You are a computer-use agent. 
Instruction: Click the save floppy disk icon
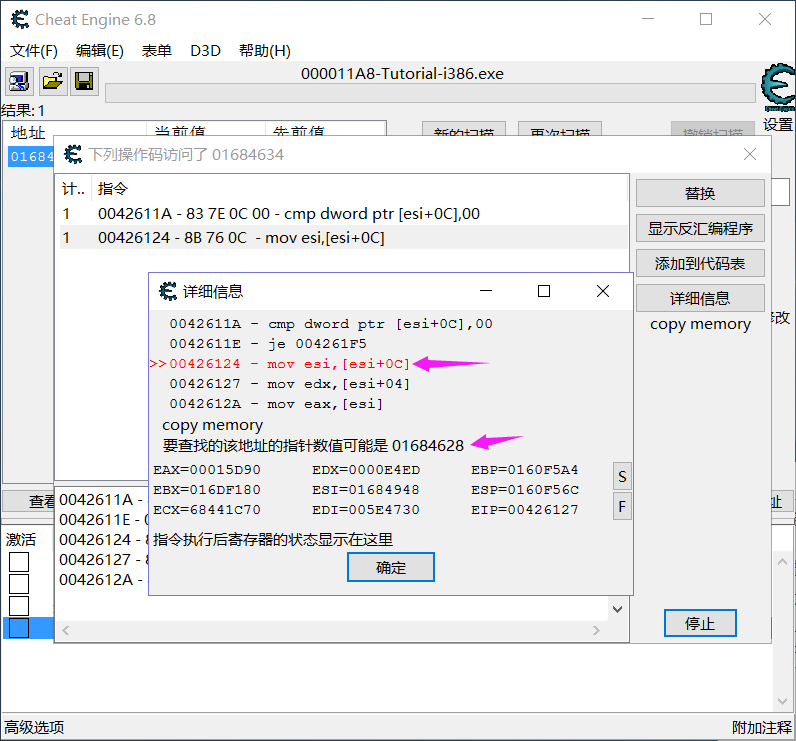point(84,81)
